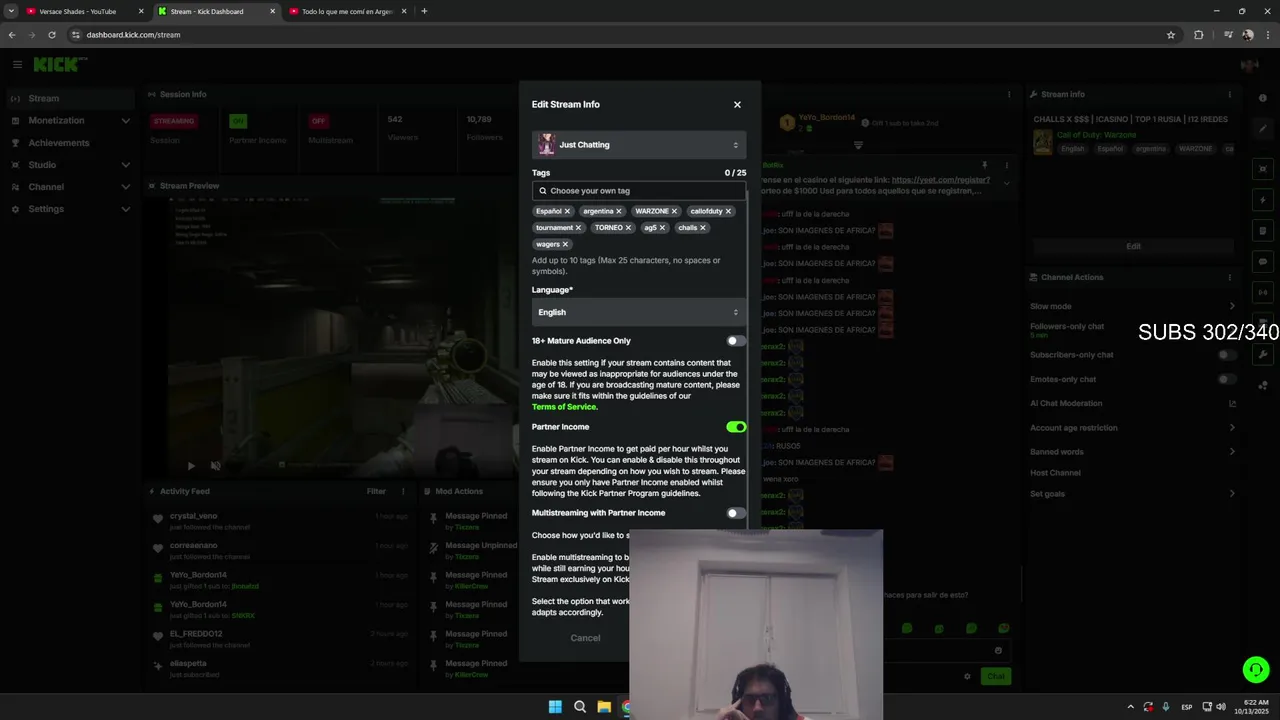Image resolution: width=1280 pixels, height=720 pixels.
Task: Open the Stream Info panel three-dot menu
Action: pyautogui.click(x=1230, y=94)
